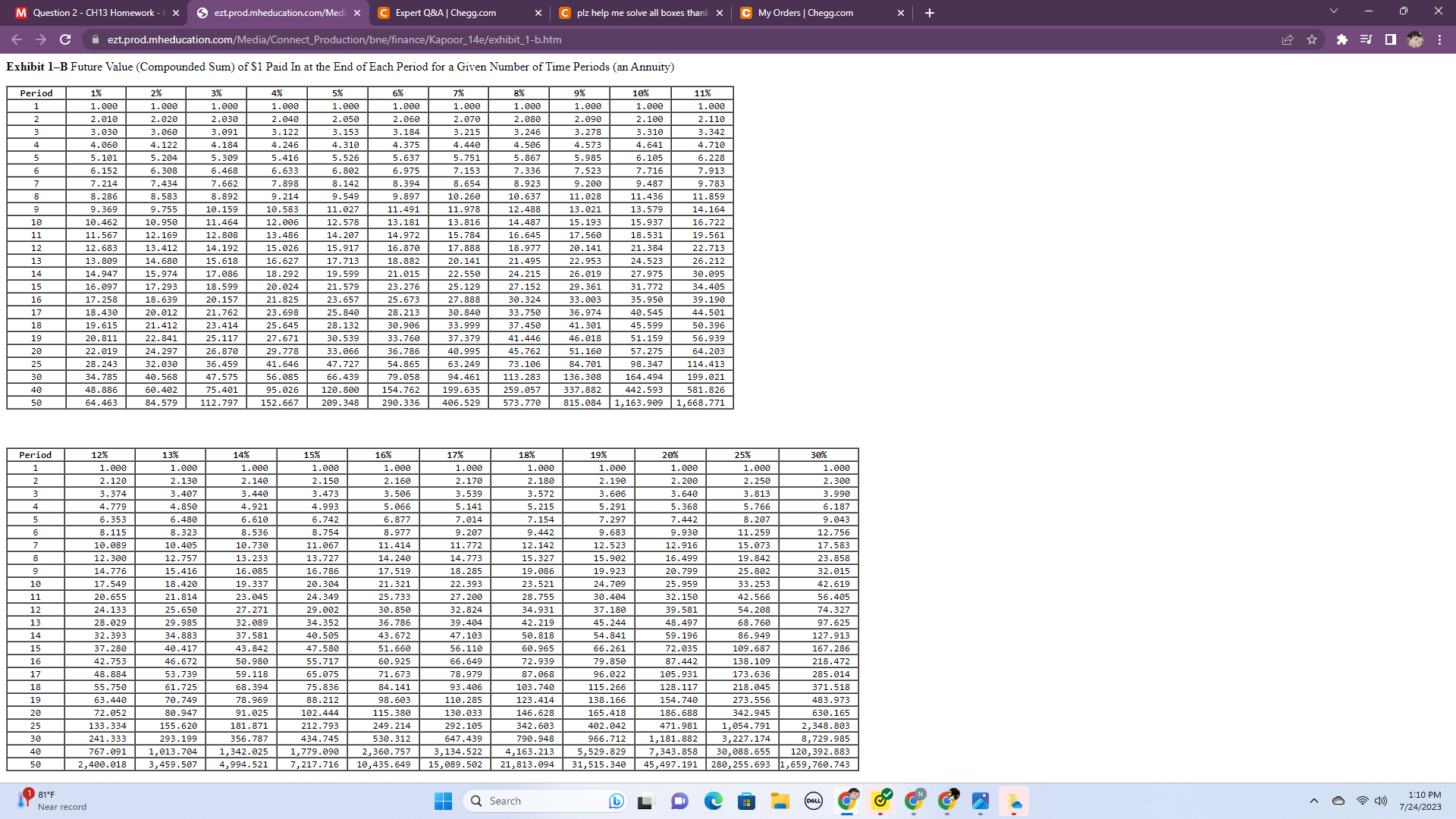
Task: Open Microsoft Store from the taskbar
Action: (x=746, y=801)
